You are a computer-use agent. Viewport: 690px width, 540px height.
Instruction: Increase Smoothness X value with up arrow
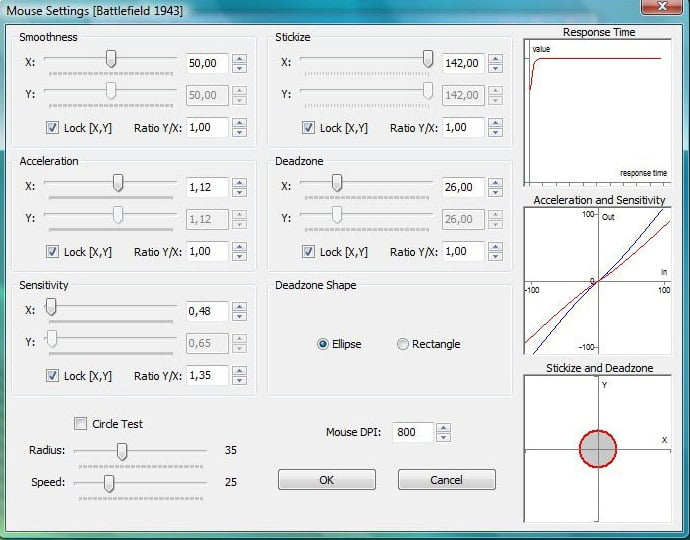tap(239, 59)
